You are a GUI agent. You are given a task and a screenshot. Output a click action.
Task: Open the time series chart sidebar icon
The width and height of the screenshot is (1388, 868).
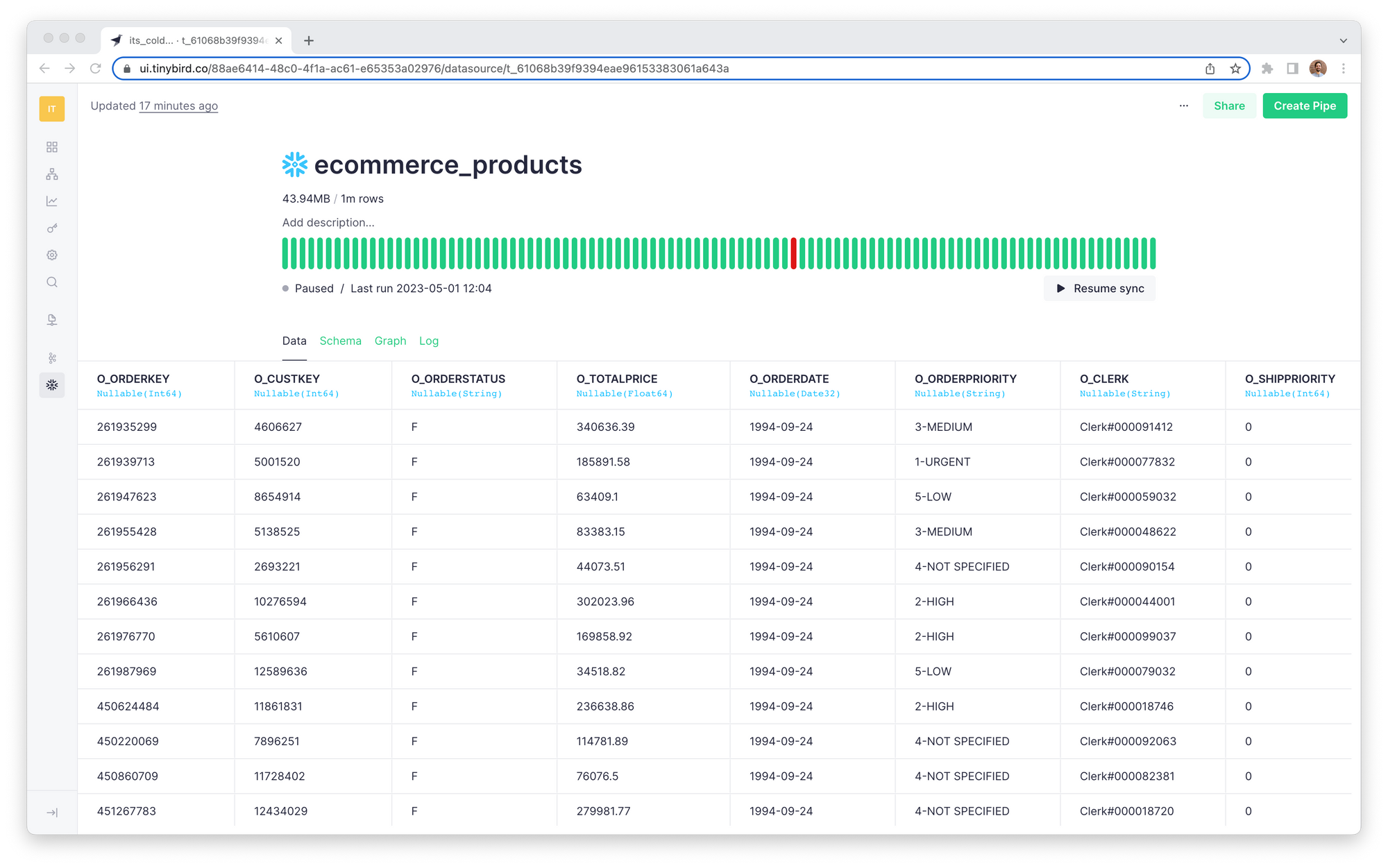point(52,201)
